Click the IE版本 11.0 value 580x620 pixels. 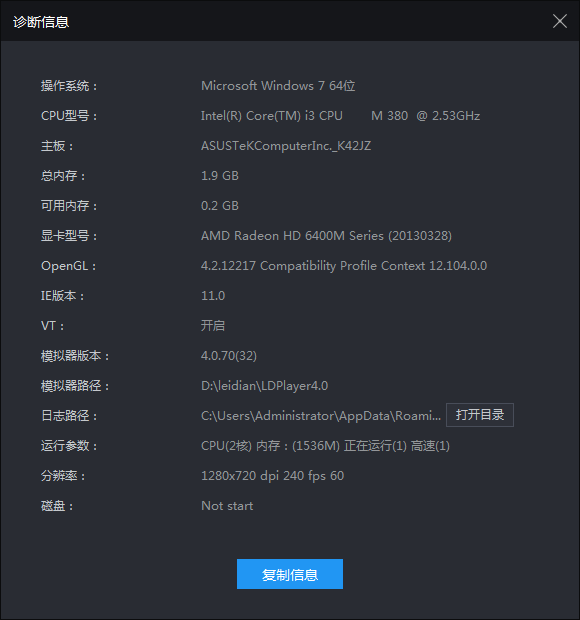213,296
